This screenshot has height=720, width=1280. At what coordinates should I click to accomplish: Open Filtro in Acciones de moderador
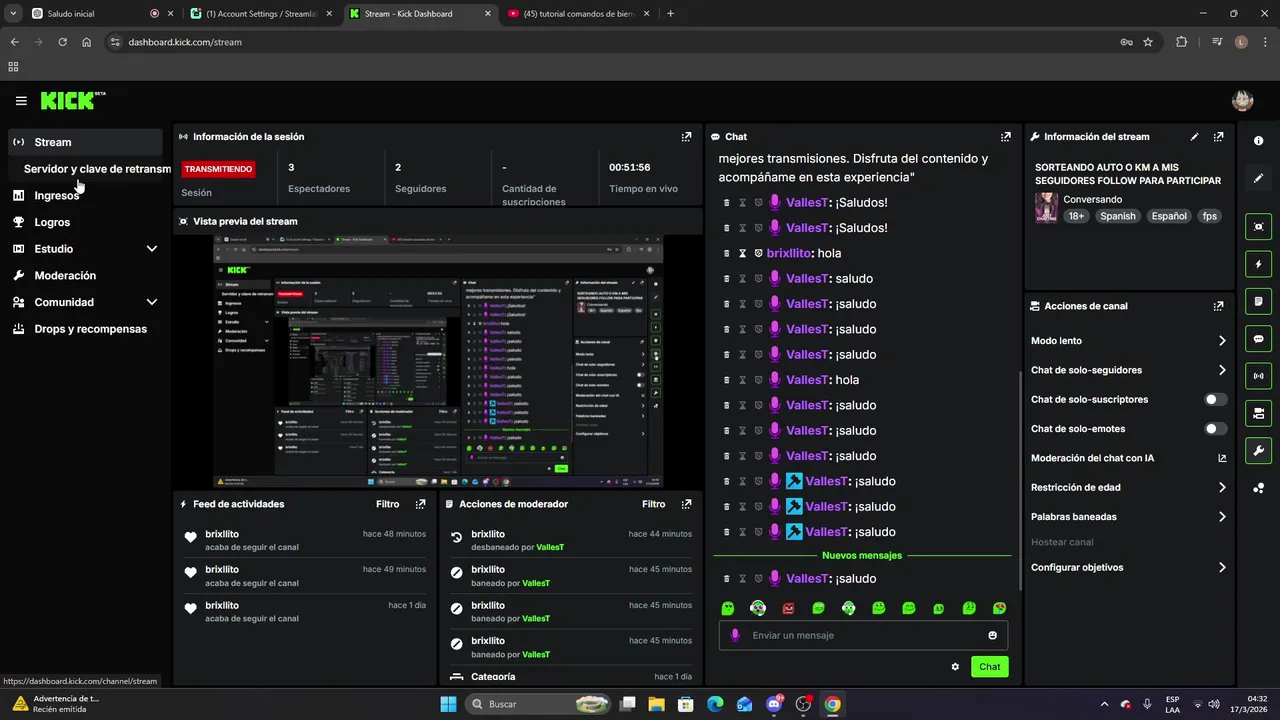coord(653,504)
